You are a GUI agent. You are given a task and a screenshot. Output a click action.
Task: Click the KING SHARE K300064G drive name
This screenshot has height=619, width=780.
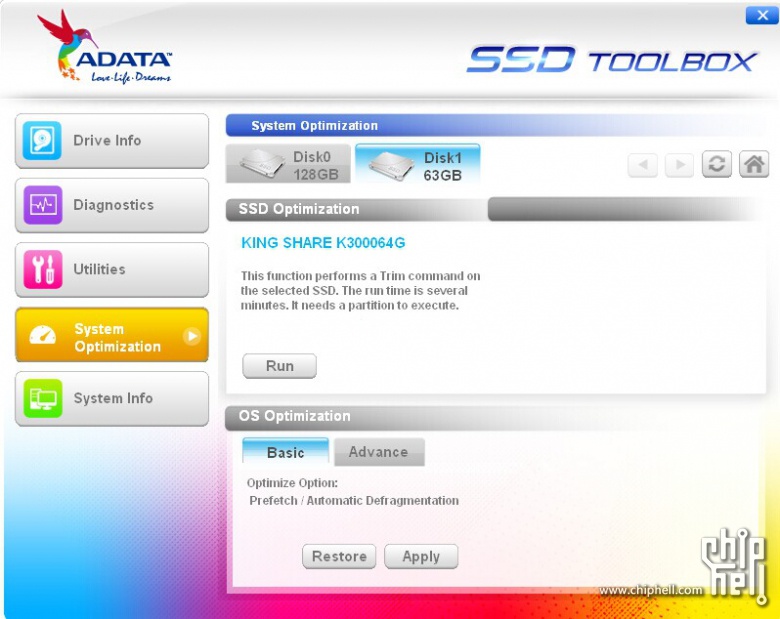click(x=323, y=243)
